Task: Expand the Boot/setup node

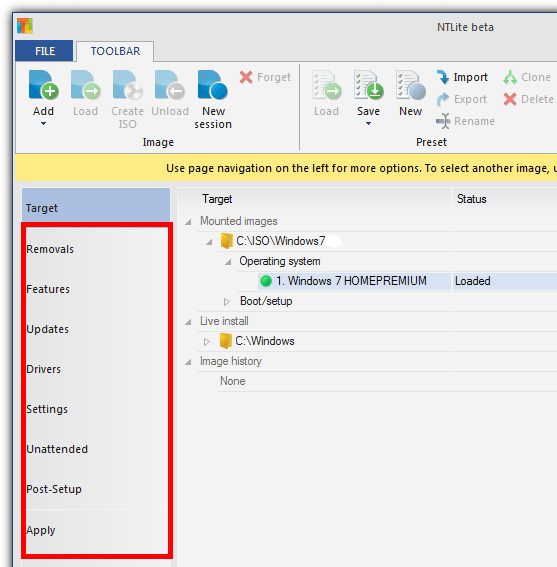Action: (x=227, y=302)
